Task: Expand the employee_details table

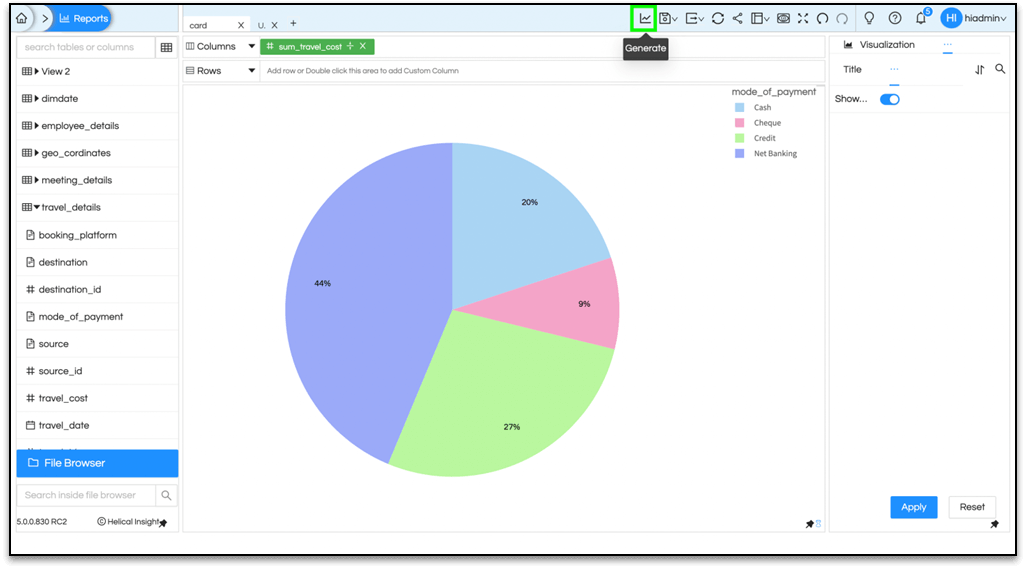Action: (x=37, y=126)
